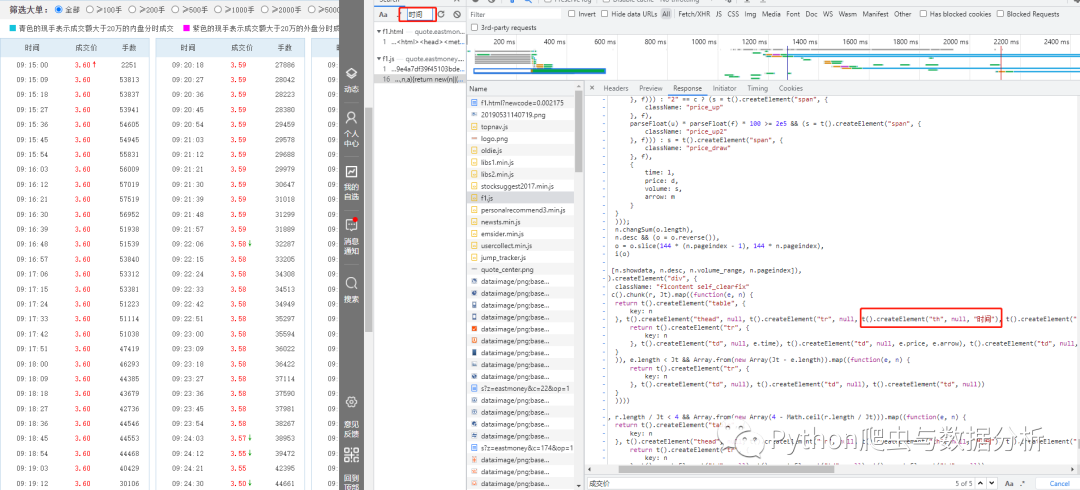1080x490 pixels.
Task: Check the Invert checkbox
Action: [572, 14]
